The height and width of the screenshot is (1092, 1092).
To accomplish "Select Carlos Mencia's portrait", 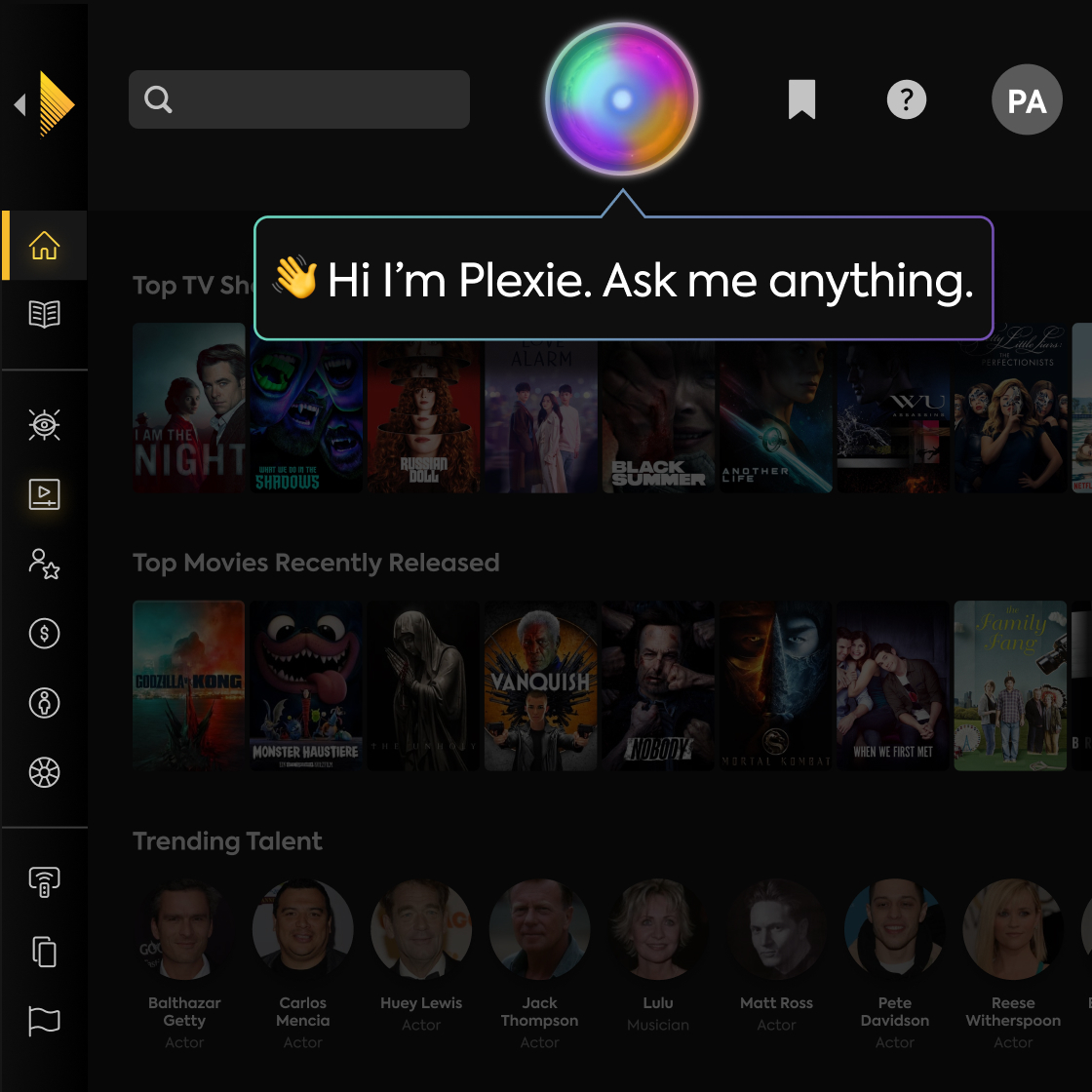I will [x=303, y=929].
